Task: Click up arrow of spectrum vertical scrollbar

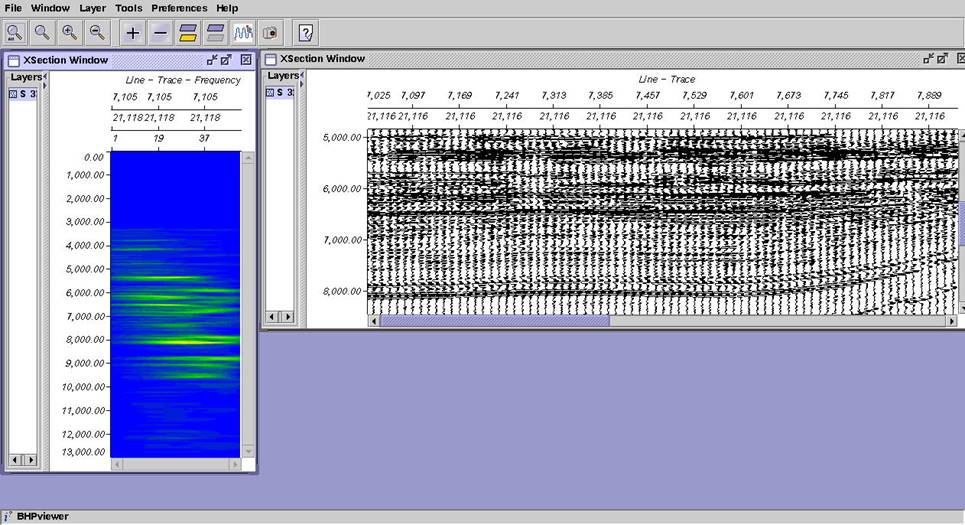Action: point(248,158)
